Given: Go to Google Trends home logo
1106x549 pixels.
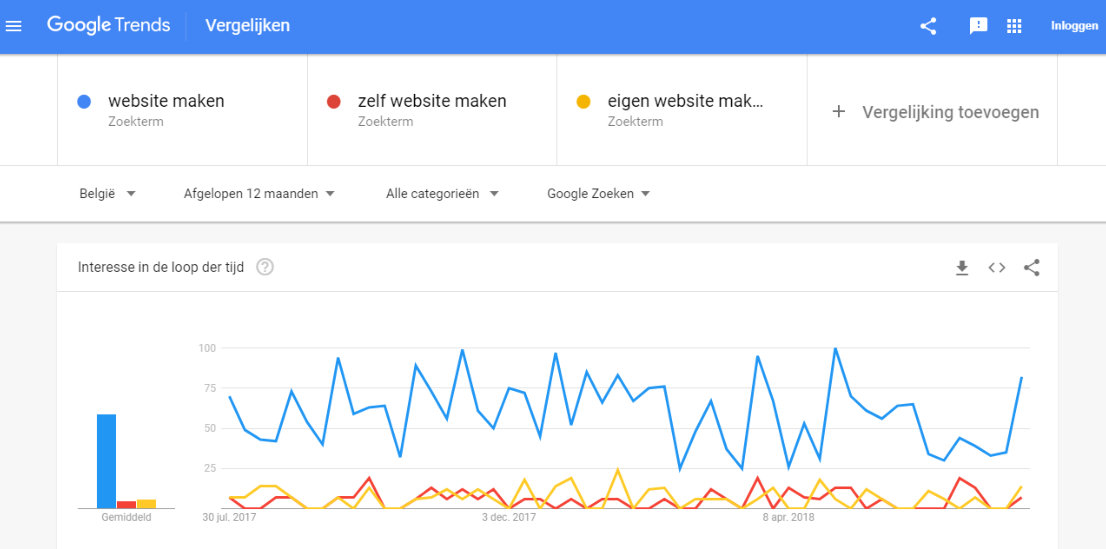Looking at the screenshot, I should click(109, 25).
